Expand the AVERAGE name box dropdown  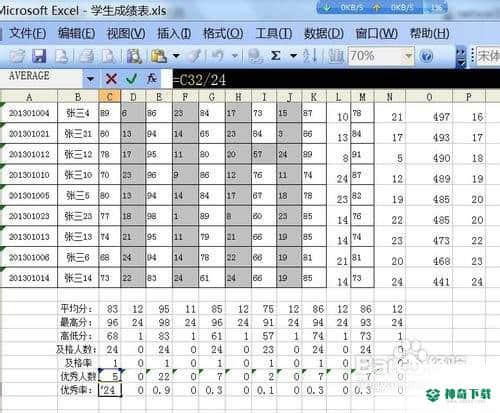(x=90, y=79)
